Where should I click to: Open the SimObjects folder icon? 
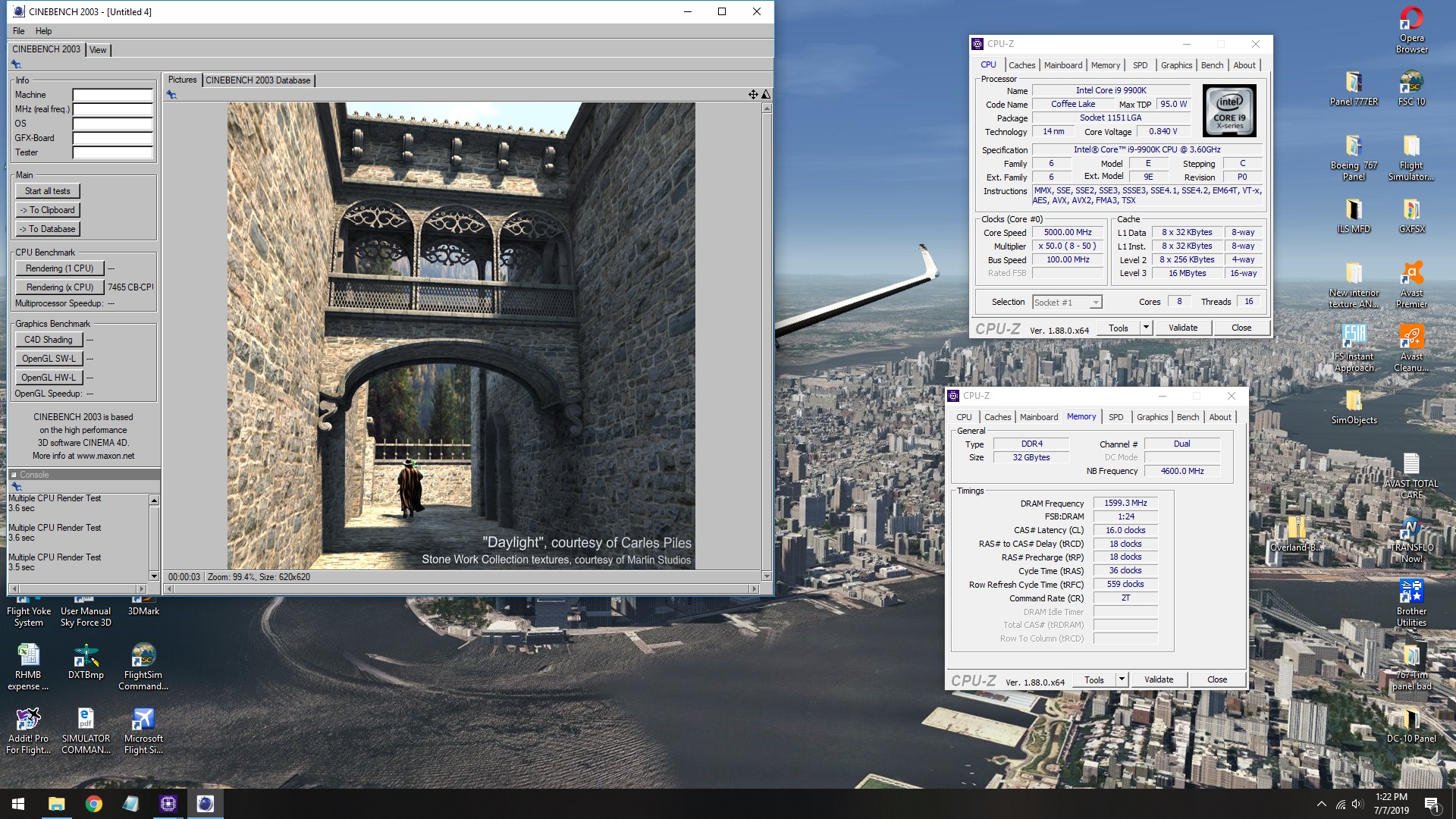(1354, 406)
